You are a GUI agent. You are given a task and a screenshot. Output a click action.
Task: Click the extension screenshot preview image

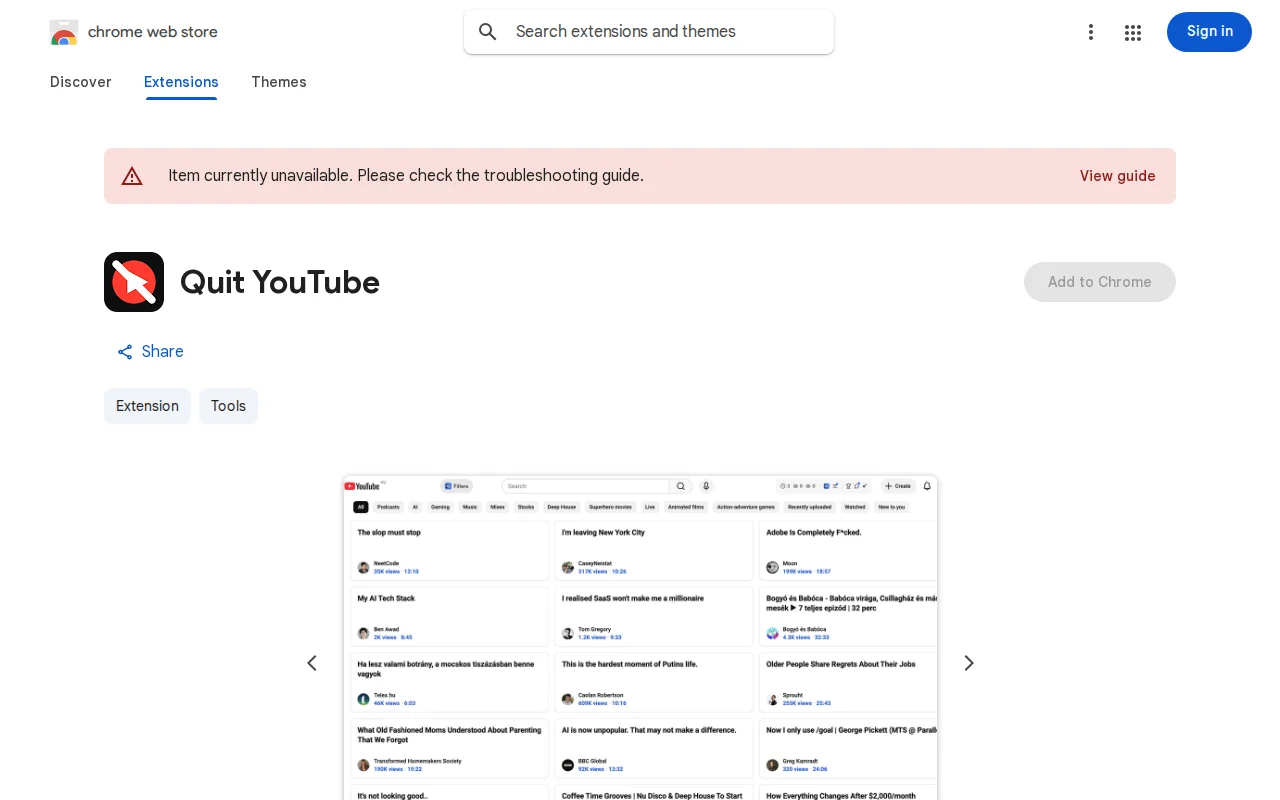point(640,638)
